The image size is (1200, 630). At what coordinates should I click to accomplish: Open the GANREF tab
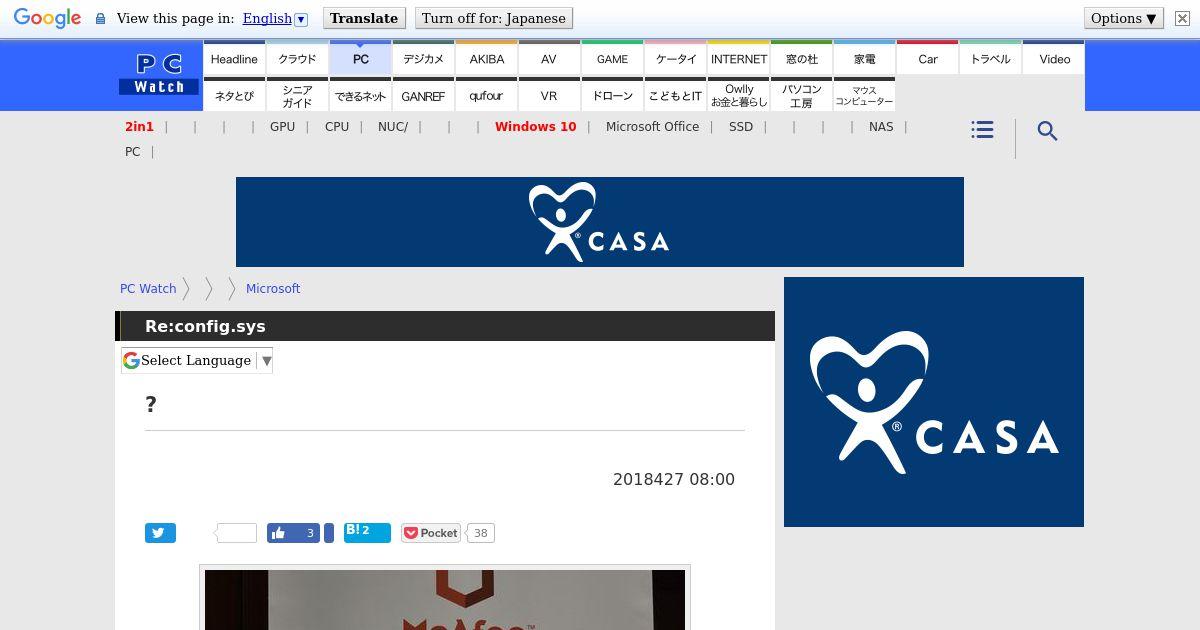(x=423, y=95)
